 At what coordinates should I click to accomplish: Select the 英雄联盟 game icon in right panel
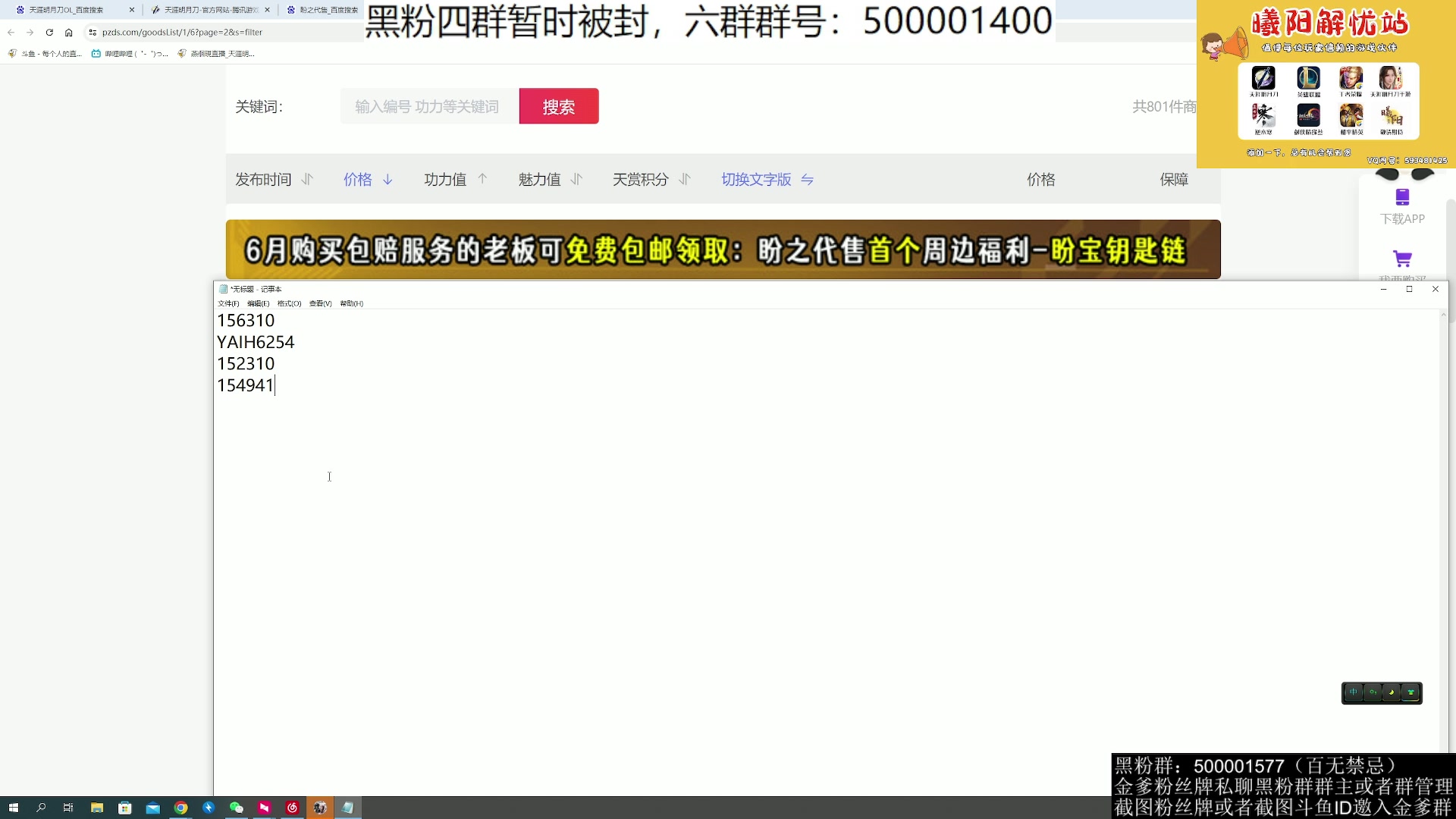click(1309, 78)
